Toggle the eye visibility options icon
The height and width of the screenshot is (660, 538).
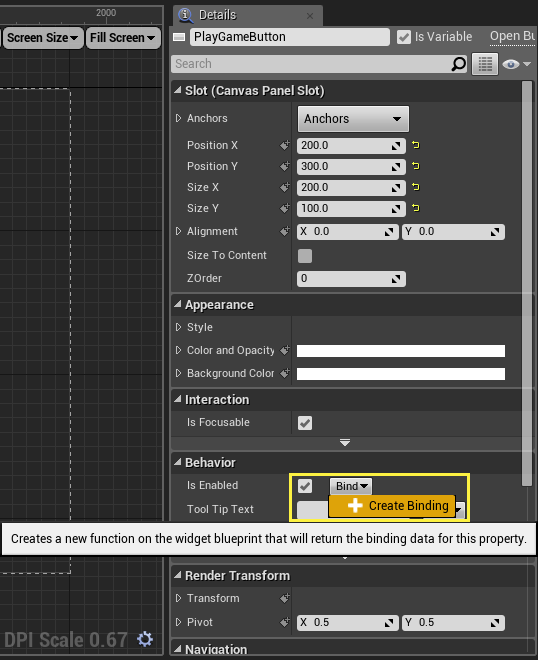(516, 64)
